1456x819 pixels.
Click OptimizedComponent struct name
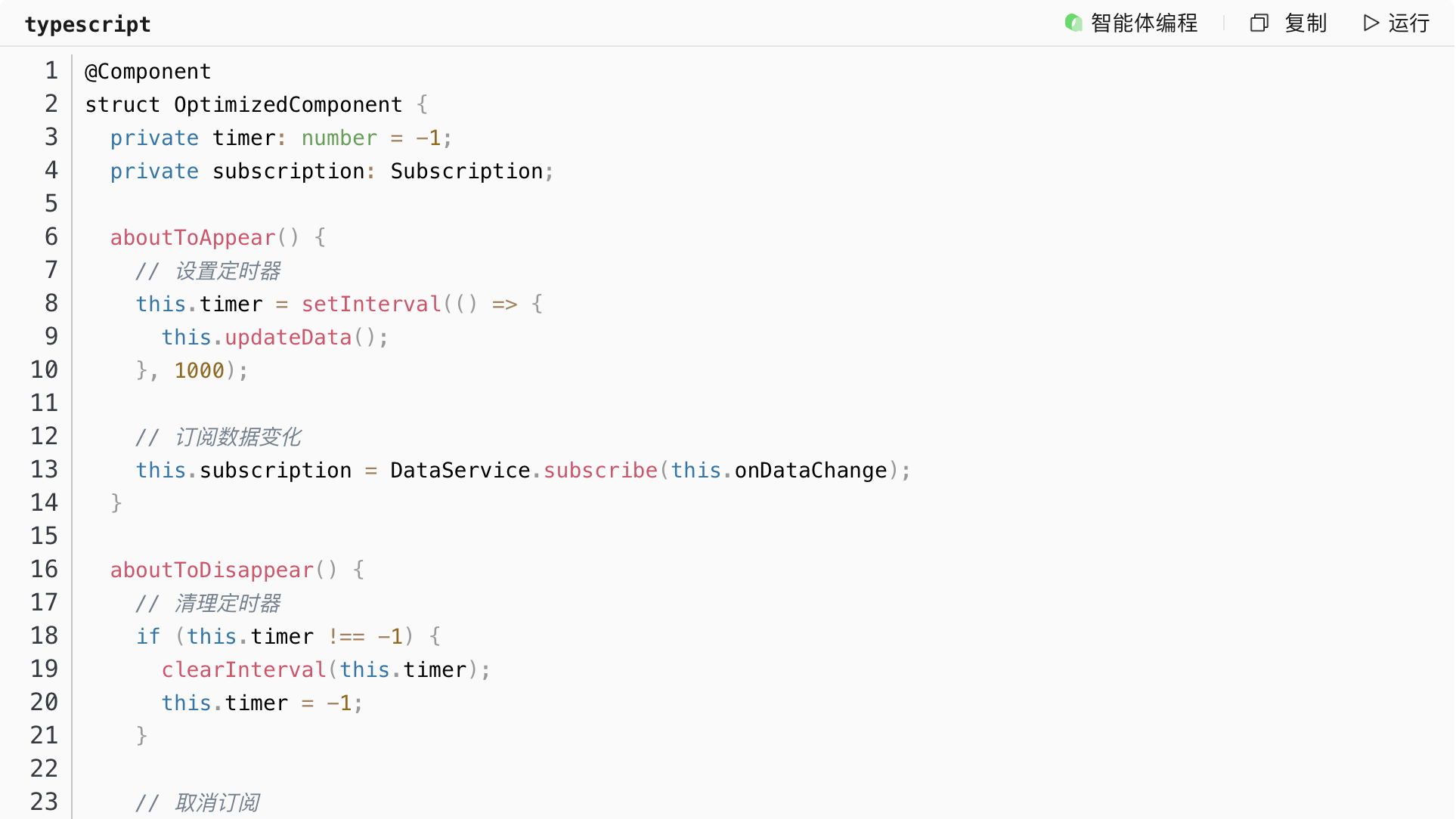point(288,104)
